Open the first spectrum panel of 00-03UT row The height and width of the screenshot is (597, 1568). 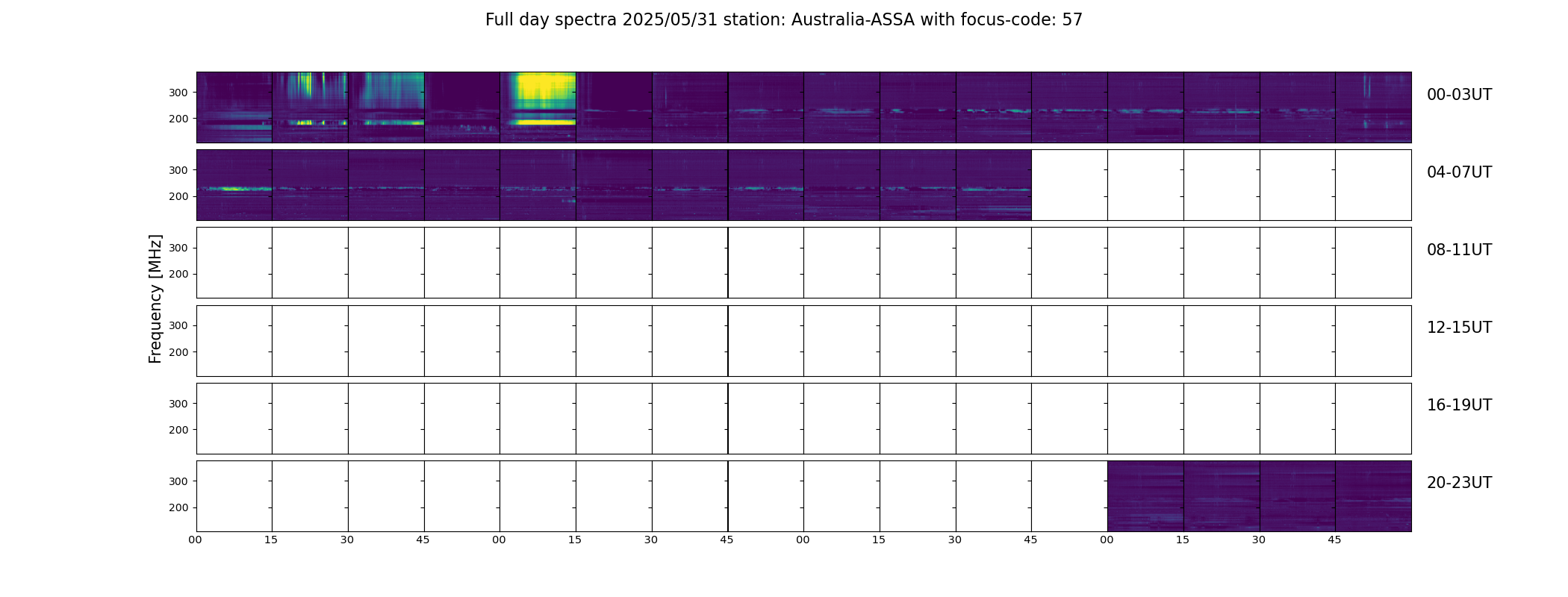click(x=234, y=107)
